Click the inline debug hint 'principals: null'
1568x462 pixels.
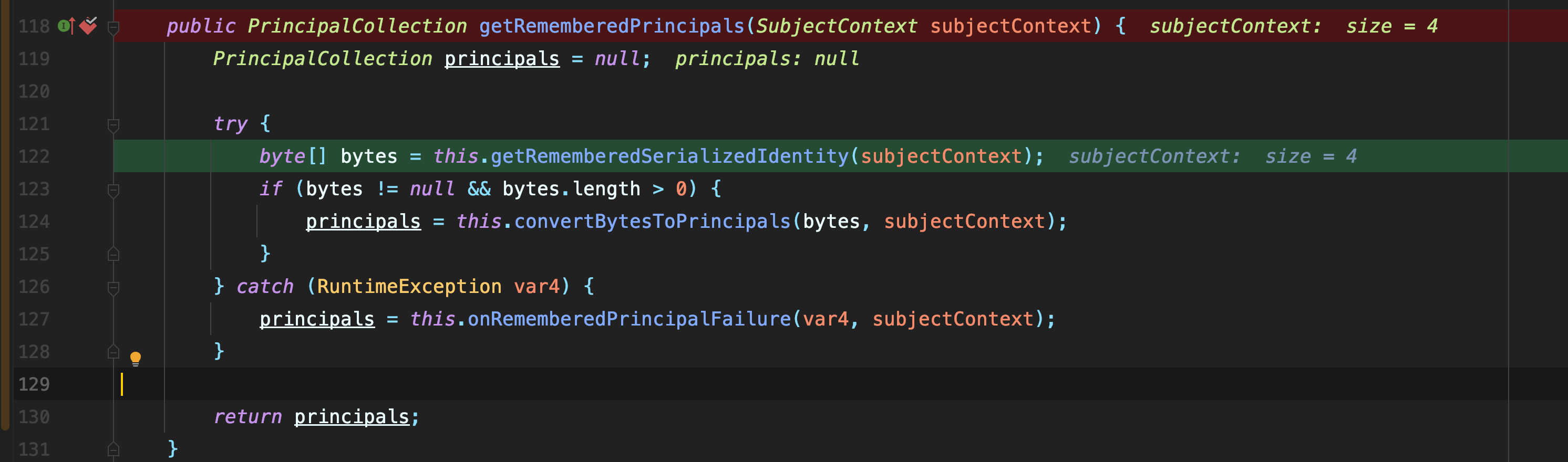(767, 59)
